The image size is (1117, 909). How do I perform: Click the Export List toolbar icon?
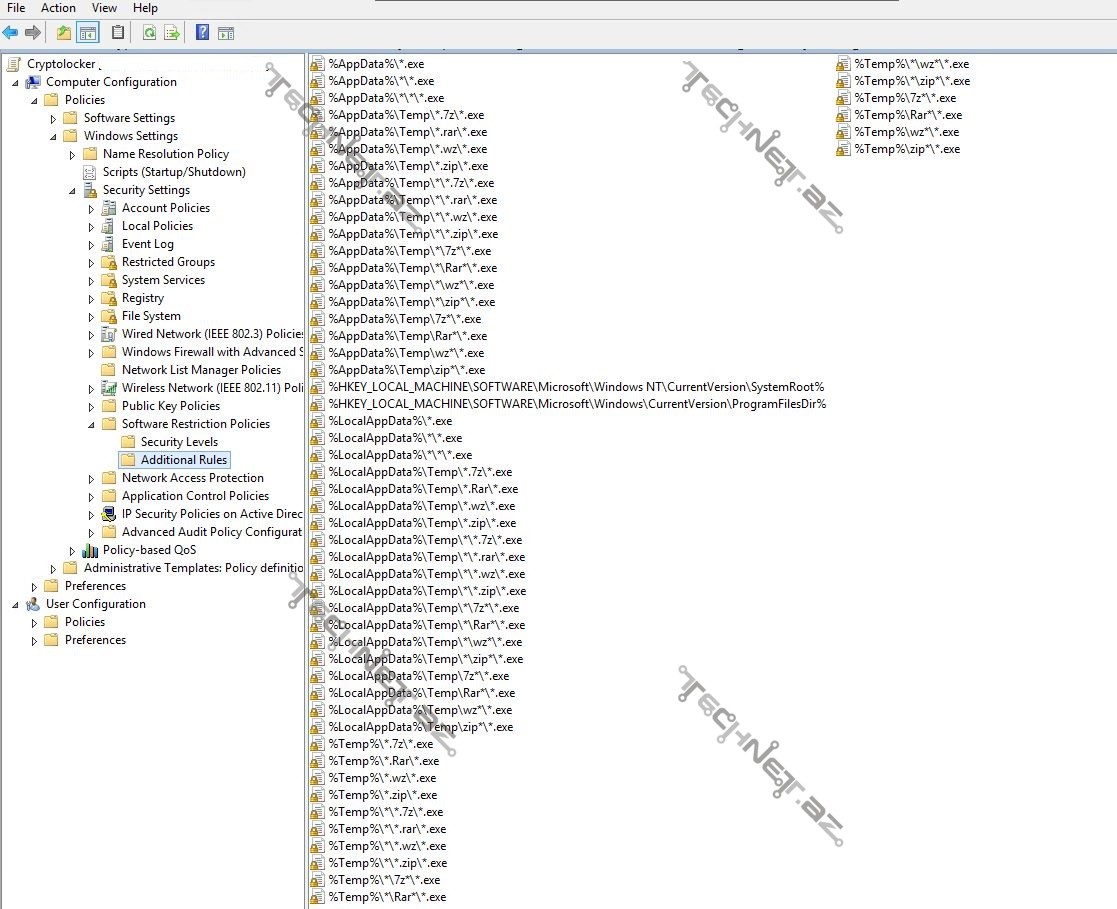click(172, 33)
